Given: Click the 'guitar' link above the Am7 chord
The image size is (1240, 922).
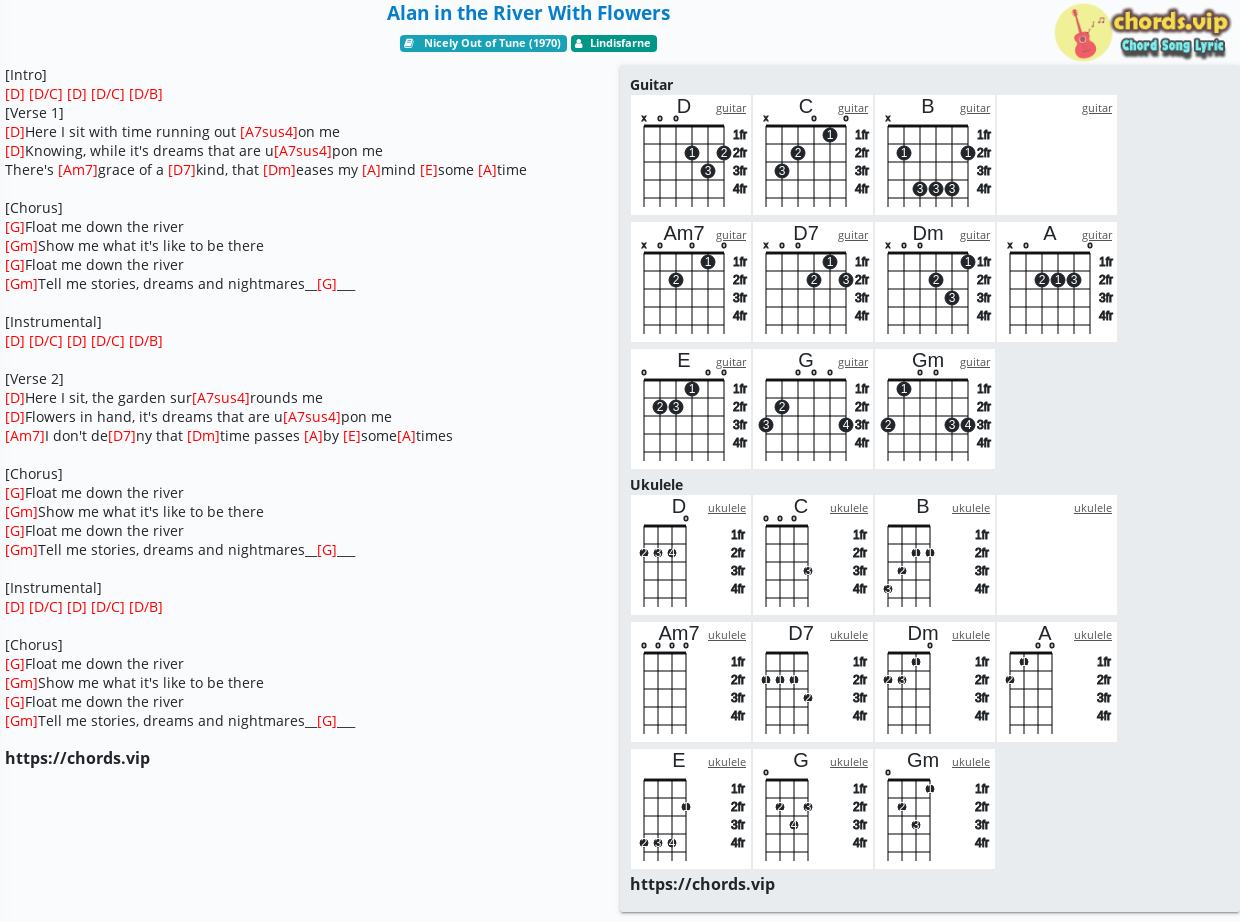Looking at the screenshot, I should pyautogui.click(x=731, y=235).
